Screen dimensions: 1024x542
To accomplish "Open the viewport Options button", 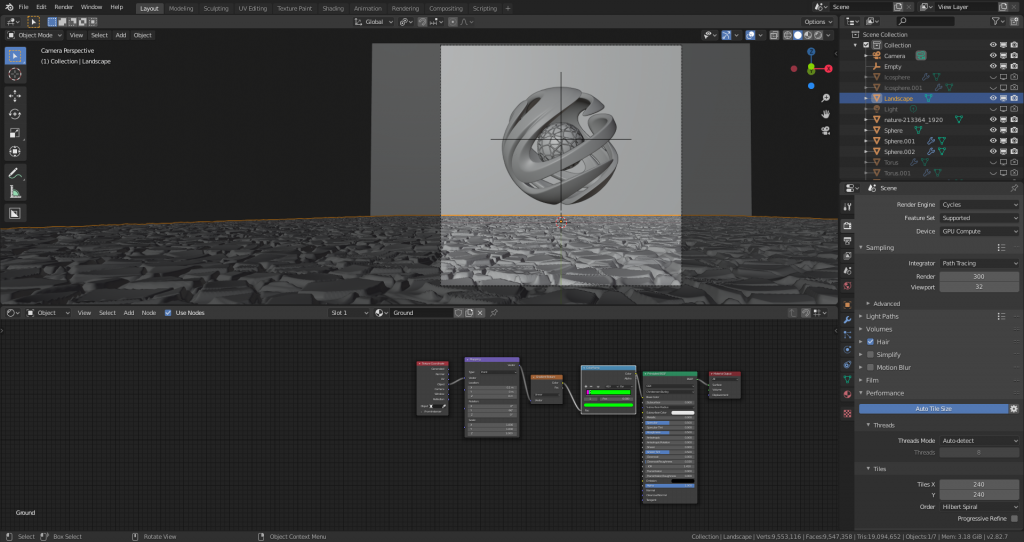I will click(818, 22).
